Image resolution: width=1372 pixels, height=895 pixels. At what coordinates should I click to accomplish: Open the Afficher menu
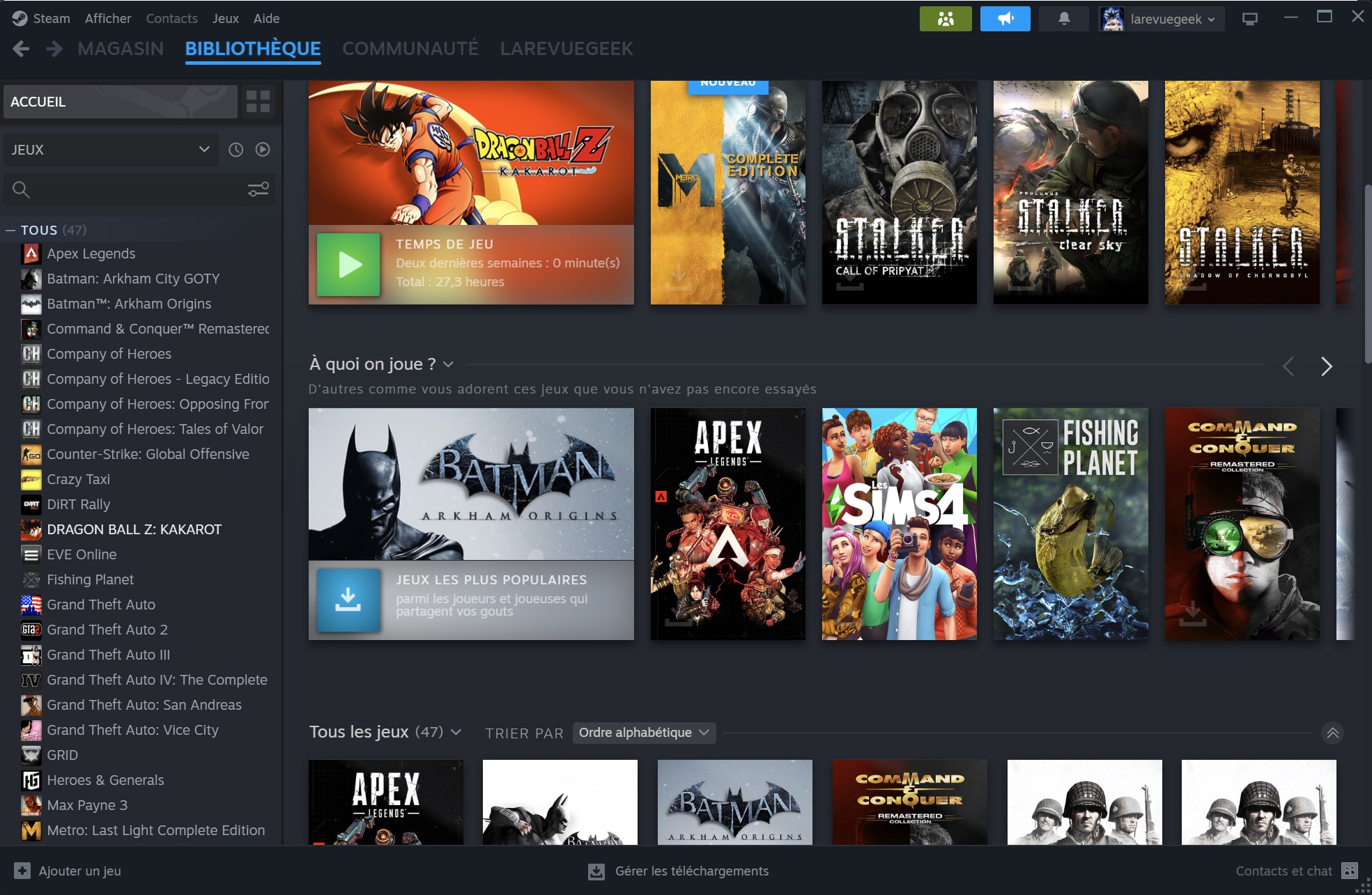107,19
